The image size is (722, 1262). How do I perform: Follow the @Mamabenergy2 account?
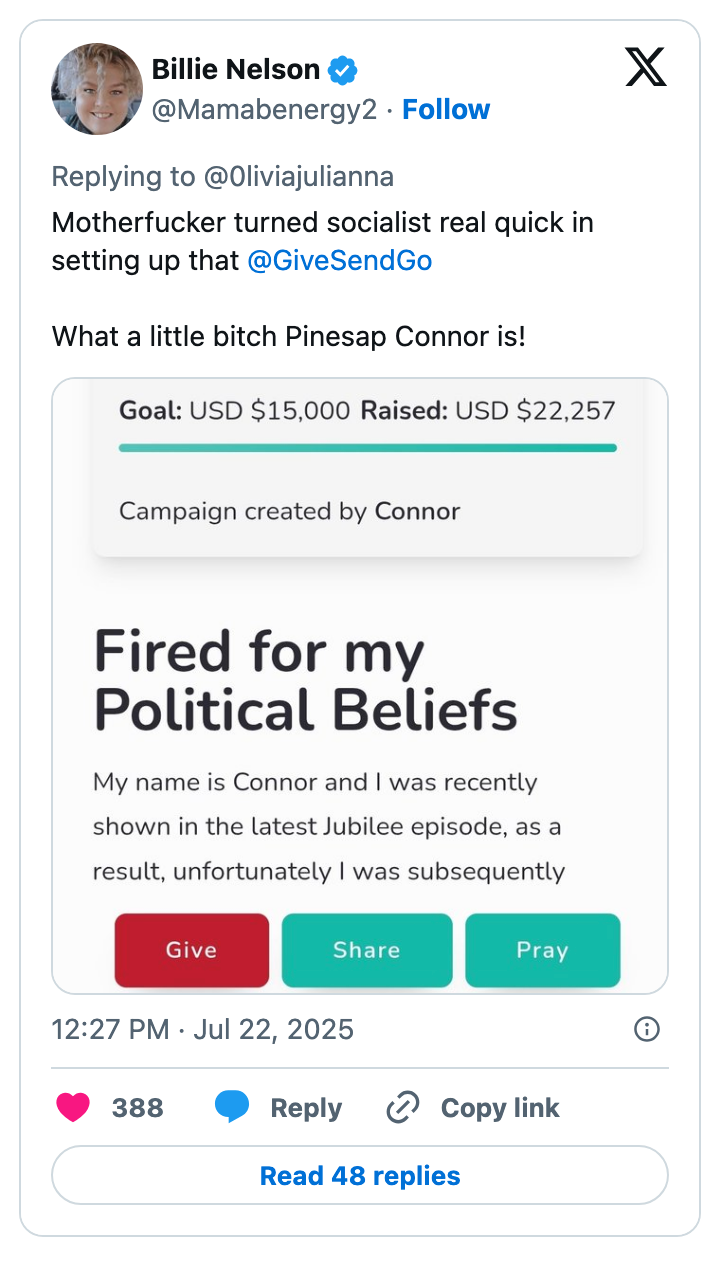pos(446,110)
